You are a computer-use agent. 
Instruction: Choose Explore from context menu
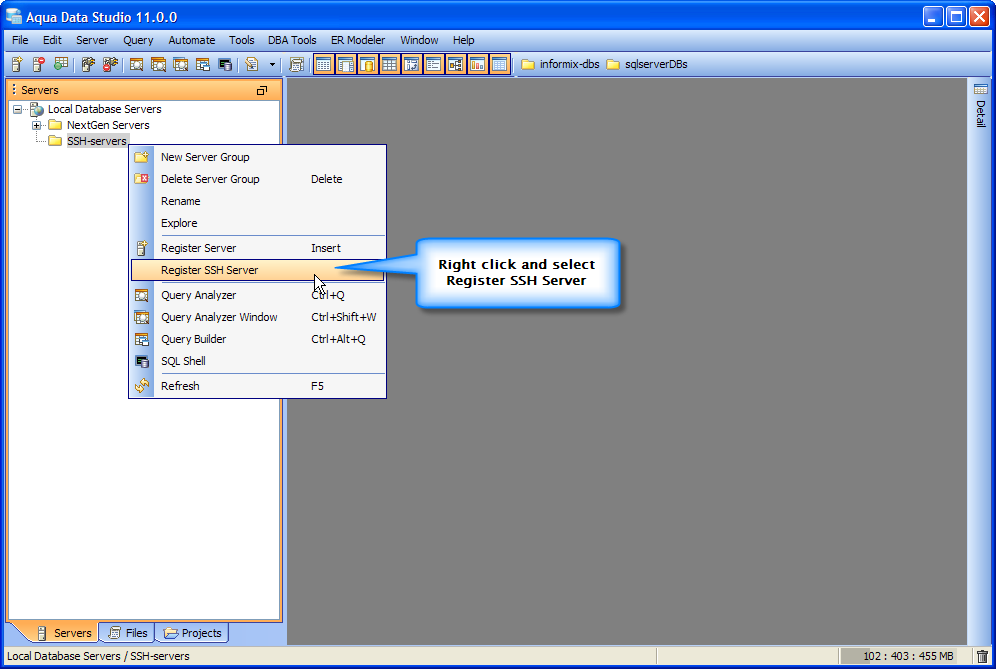257,223
